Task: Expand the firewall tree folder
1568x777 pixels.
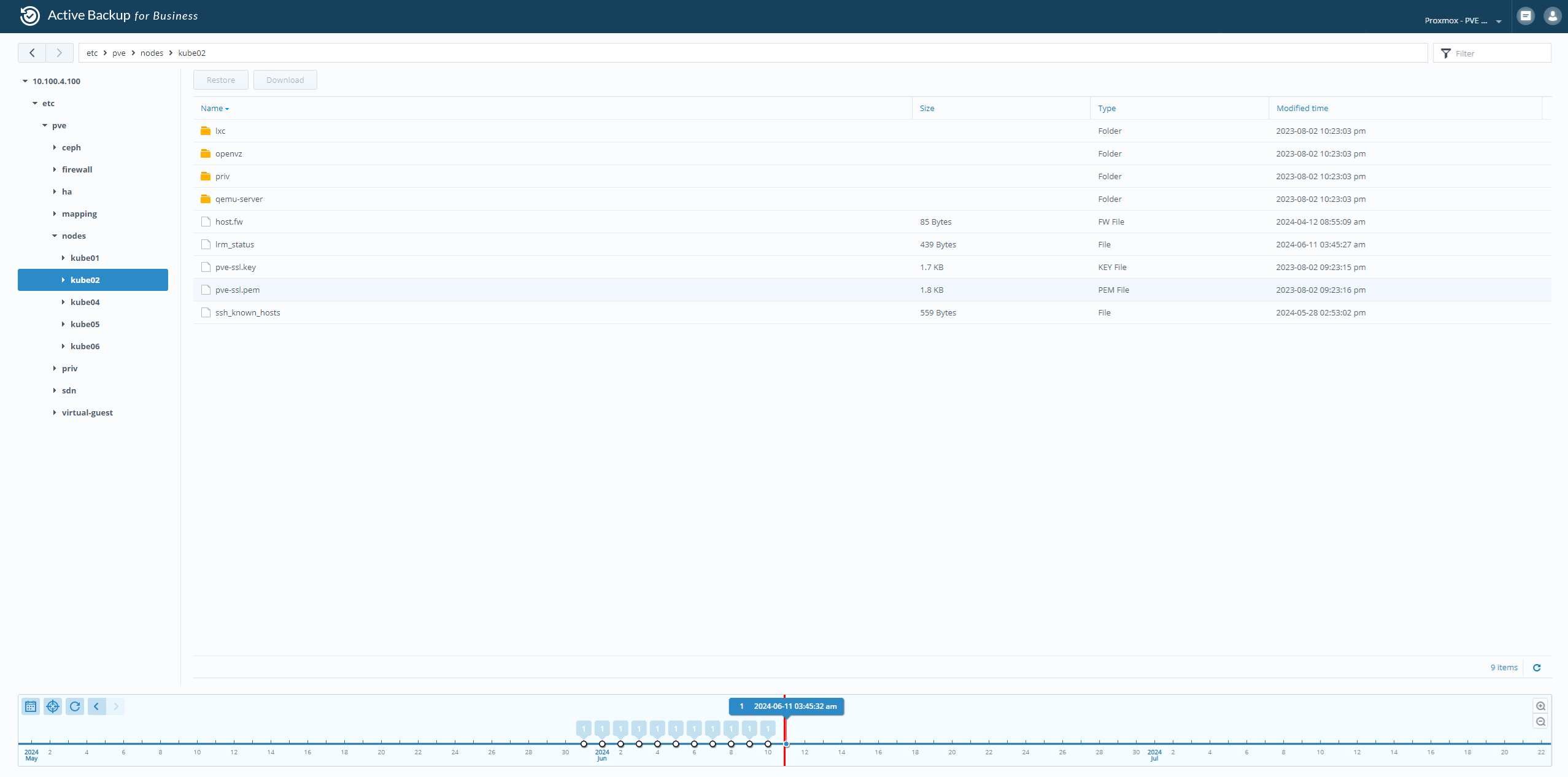Action: click(x=55, y=169)
